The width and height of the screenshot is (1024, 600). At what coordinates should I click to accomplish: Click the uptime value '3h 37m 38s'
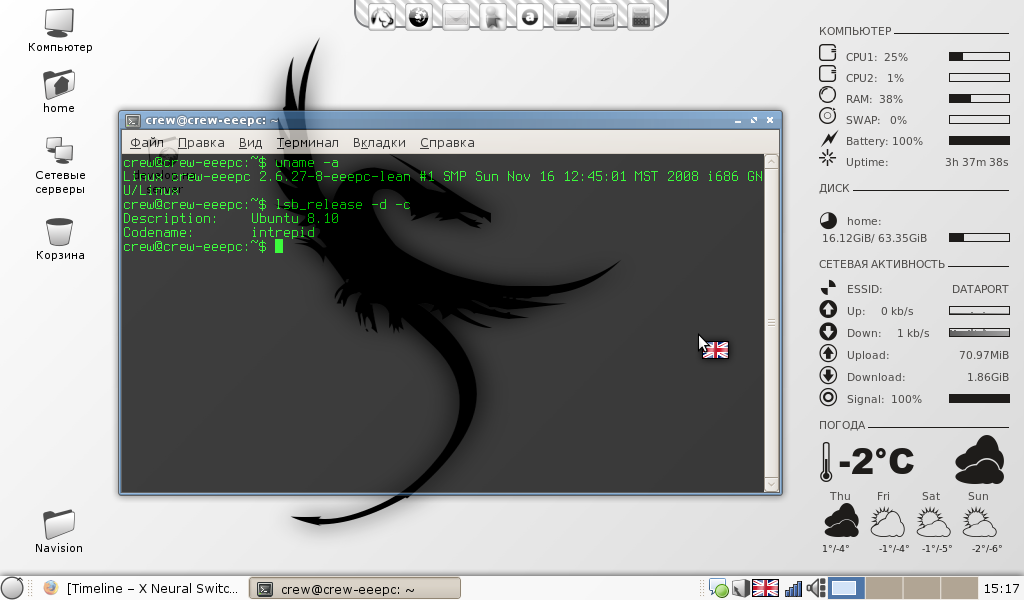tap(976, 162)
